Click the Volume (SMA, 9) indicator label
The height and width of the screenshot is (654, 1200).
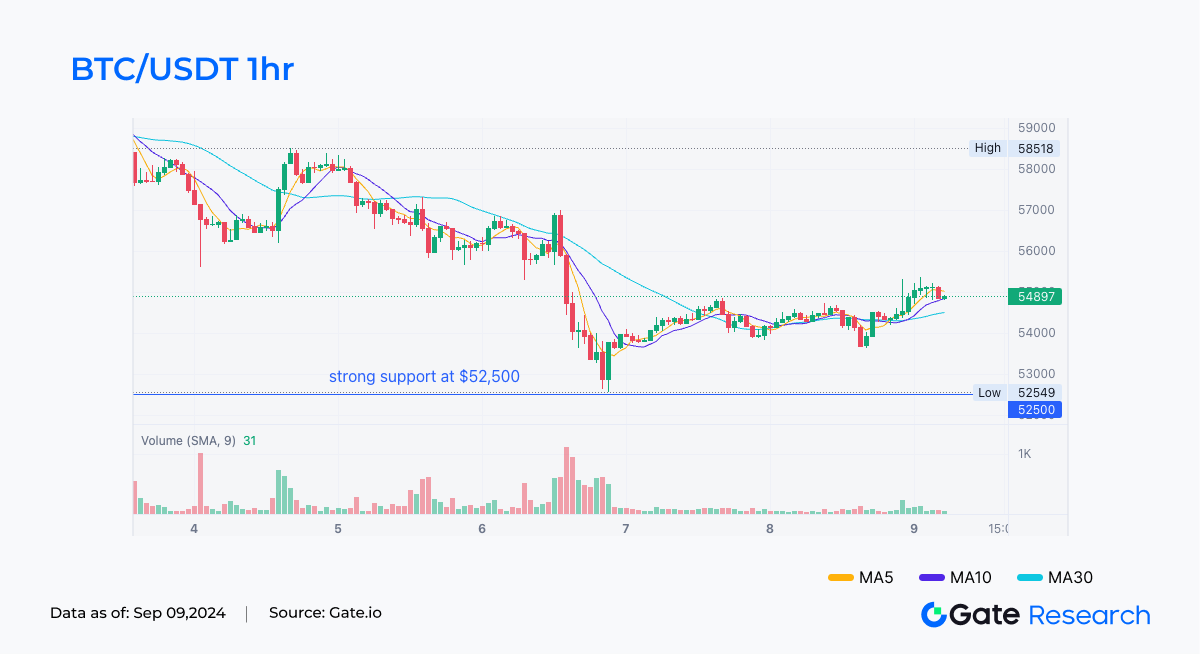tap(188, 440)
